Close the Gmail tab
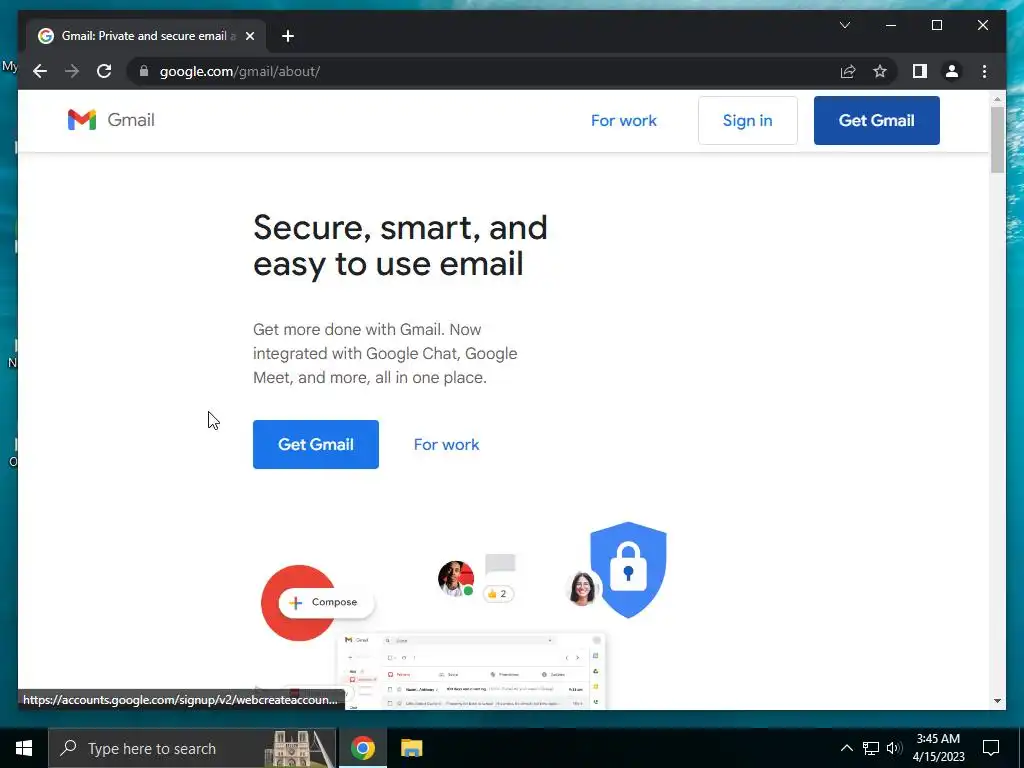The image size is (1024, 768). [249, 36]
